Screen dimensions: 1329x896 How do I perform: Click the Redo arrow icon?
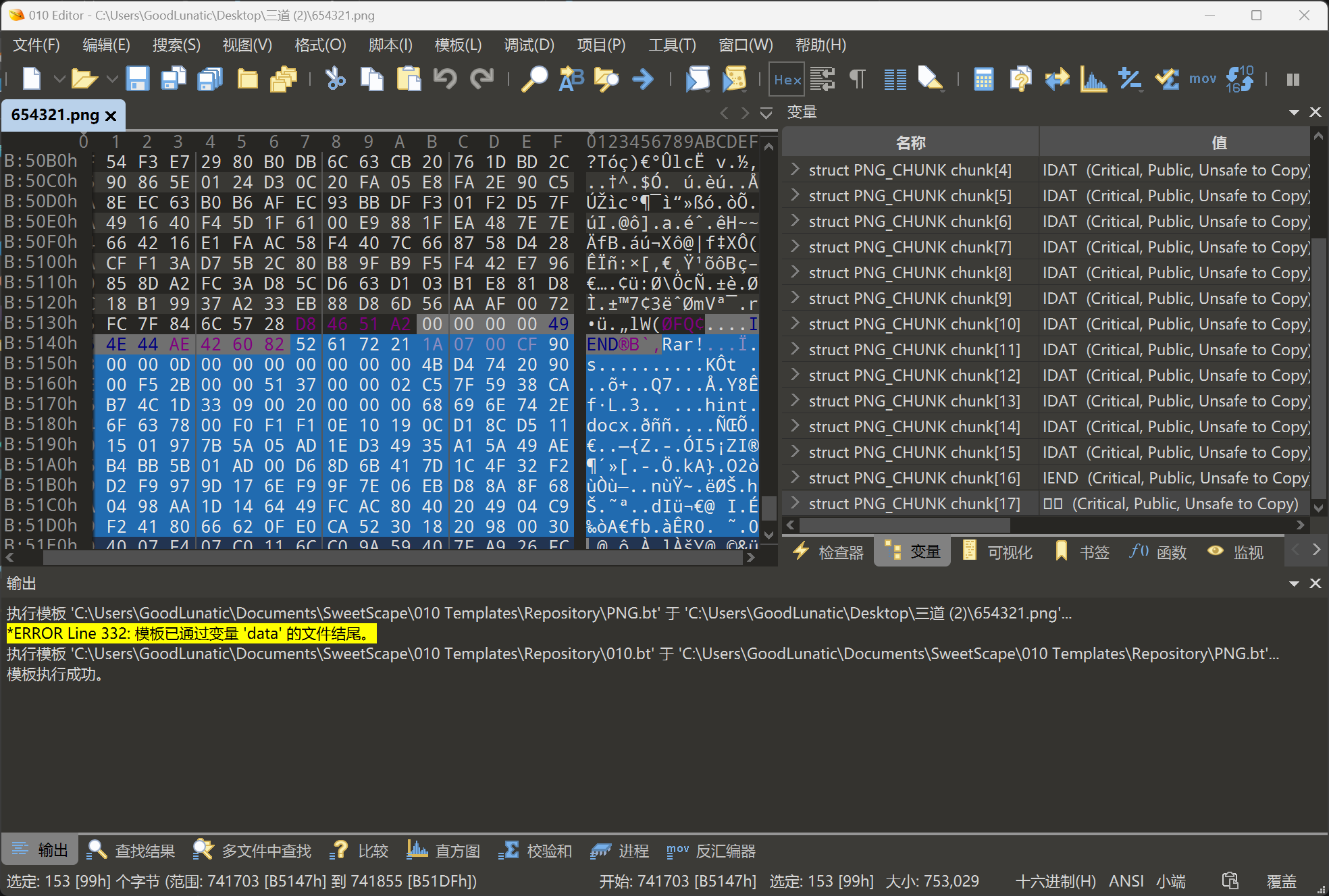tap(481, 79)
